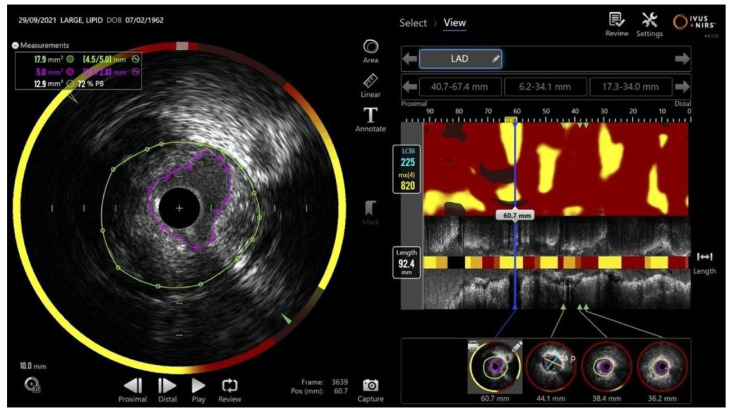Collapse the Measurements panel
Screen dimensions: 732x412
point(15,45)
